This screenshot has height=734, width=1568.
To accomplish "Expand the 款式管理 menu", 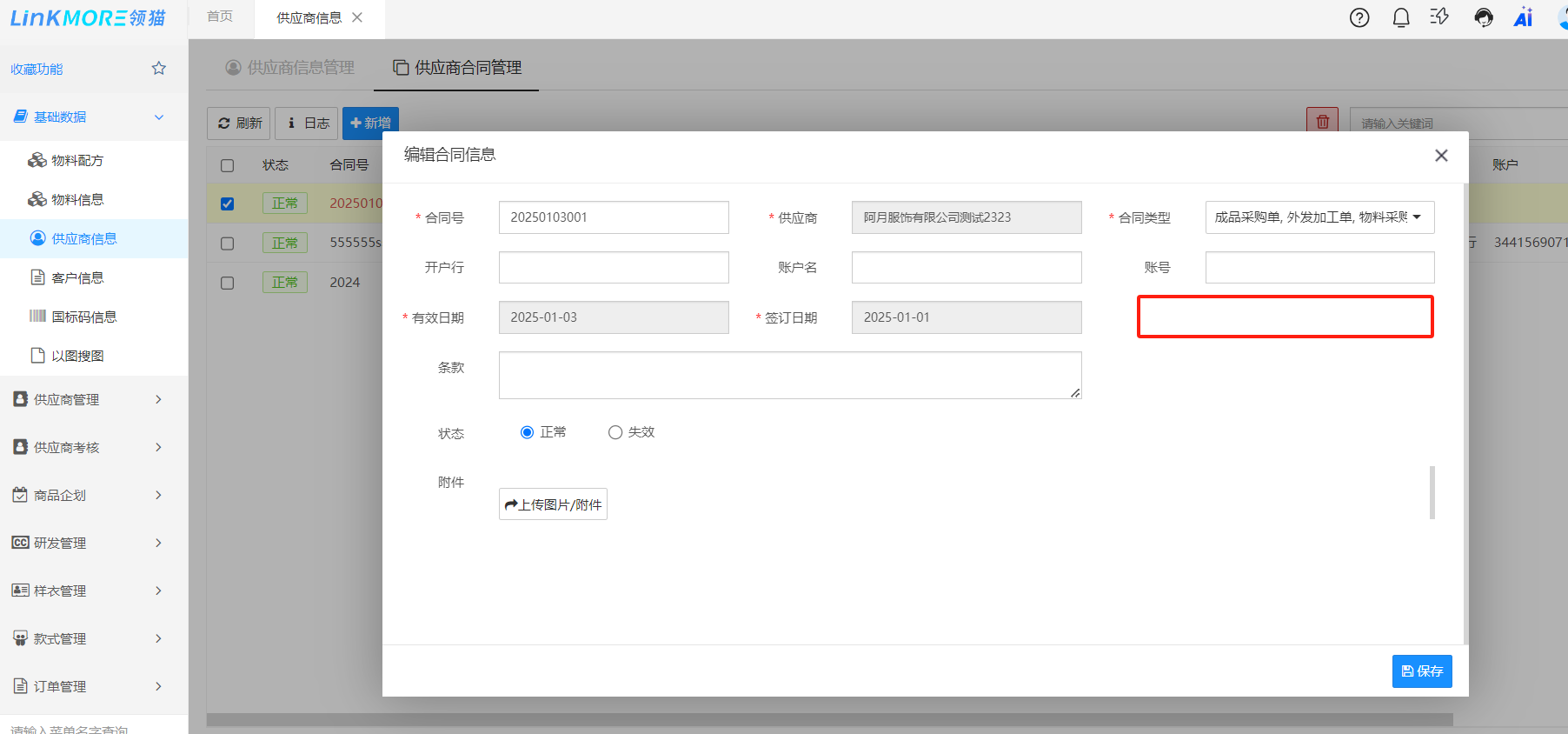I will [x=158, y=638].
